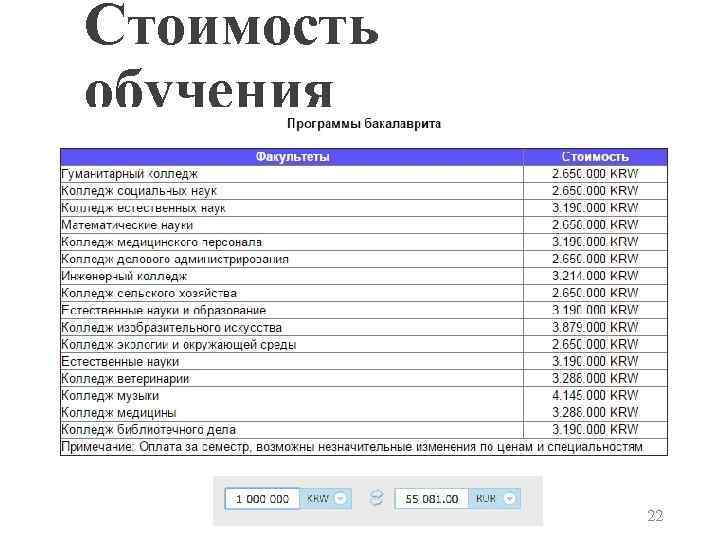Select the 'Инженерный колледж' row label
The image size is (720, 540).
[124, 276]
